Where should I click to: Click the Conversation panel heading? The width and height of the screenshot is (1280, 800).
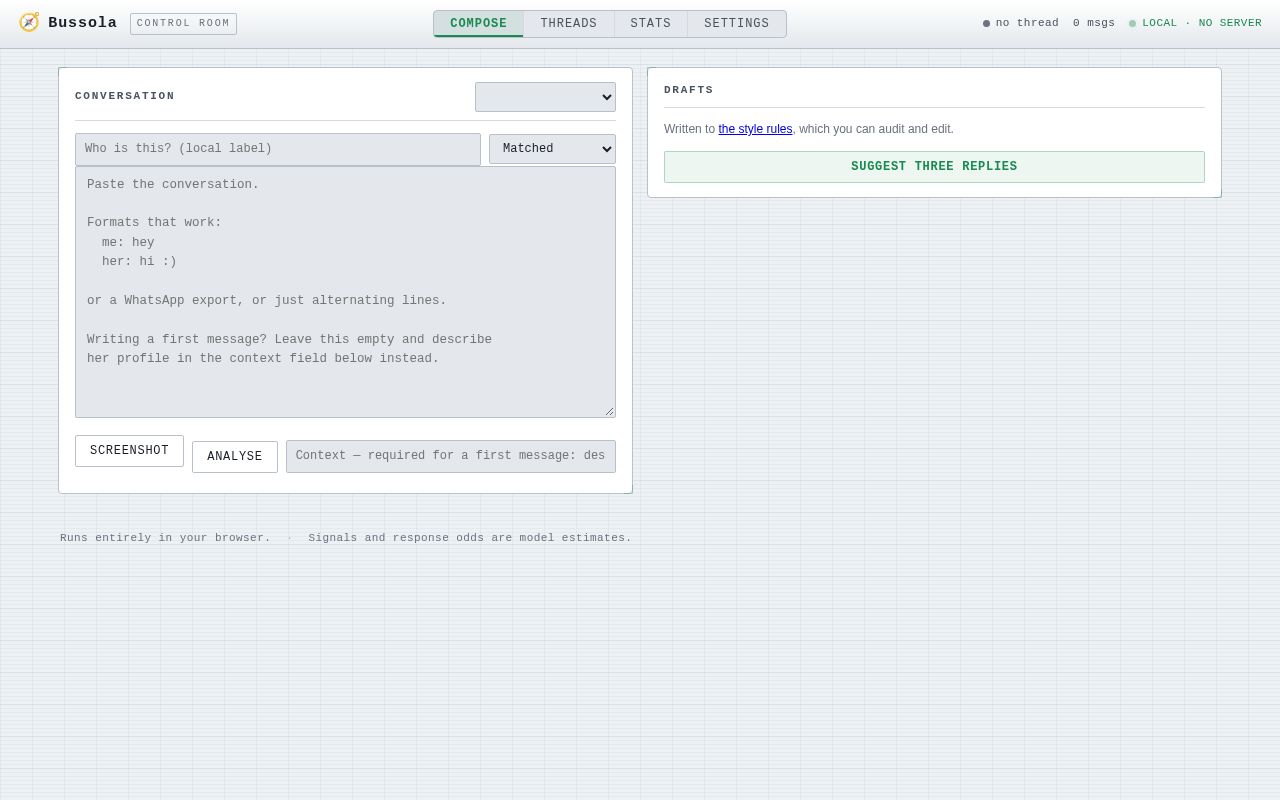point(125,96)
